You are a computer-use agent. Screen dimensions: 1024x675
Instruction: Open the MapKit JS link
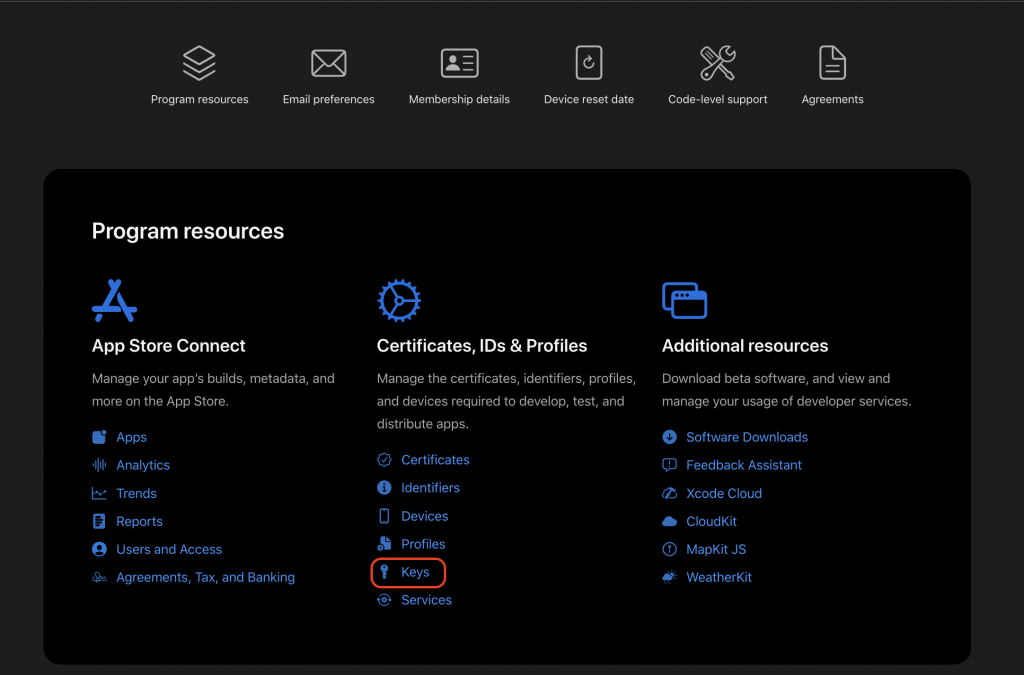(716, 550)
